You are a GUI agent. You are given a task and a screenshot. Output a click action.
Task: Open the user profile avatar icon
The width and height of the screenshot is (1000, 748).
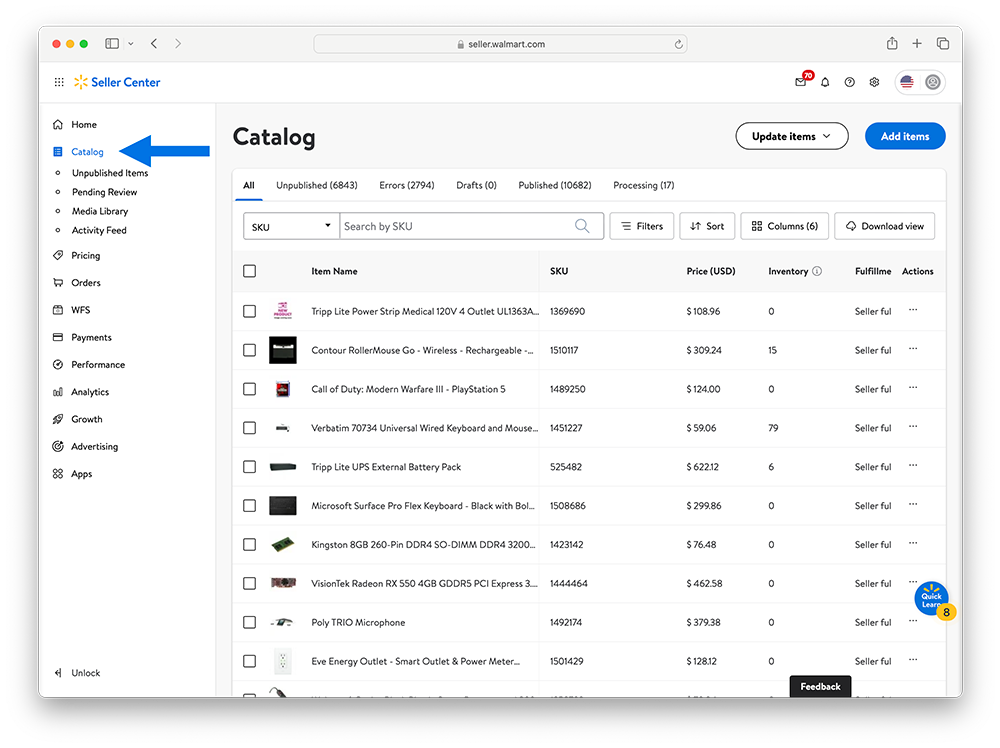[933, 82]
